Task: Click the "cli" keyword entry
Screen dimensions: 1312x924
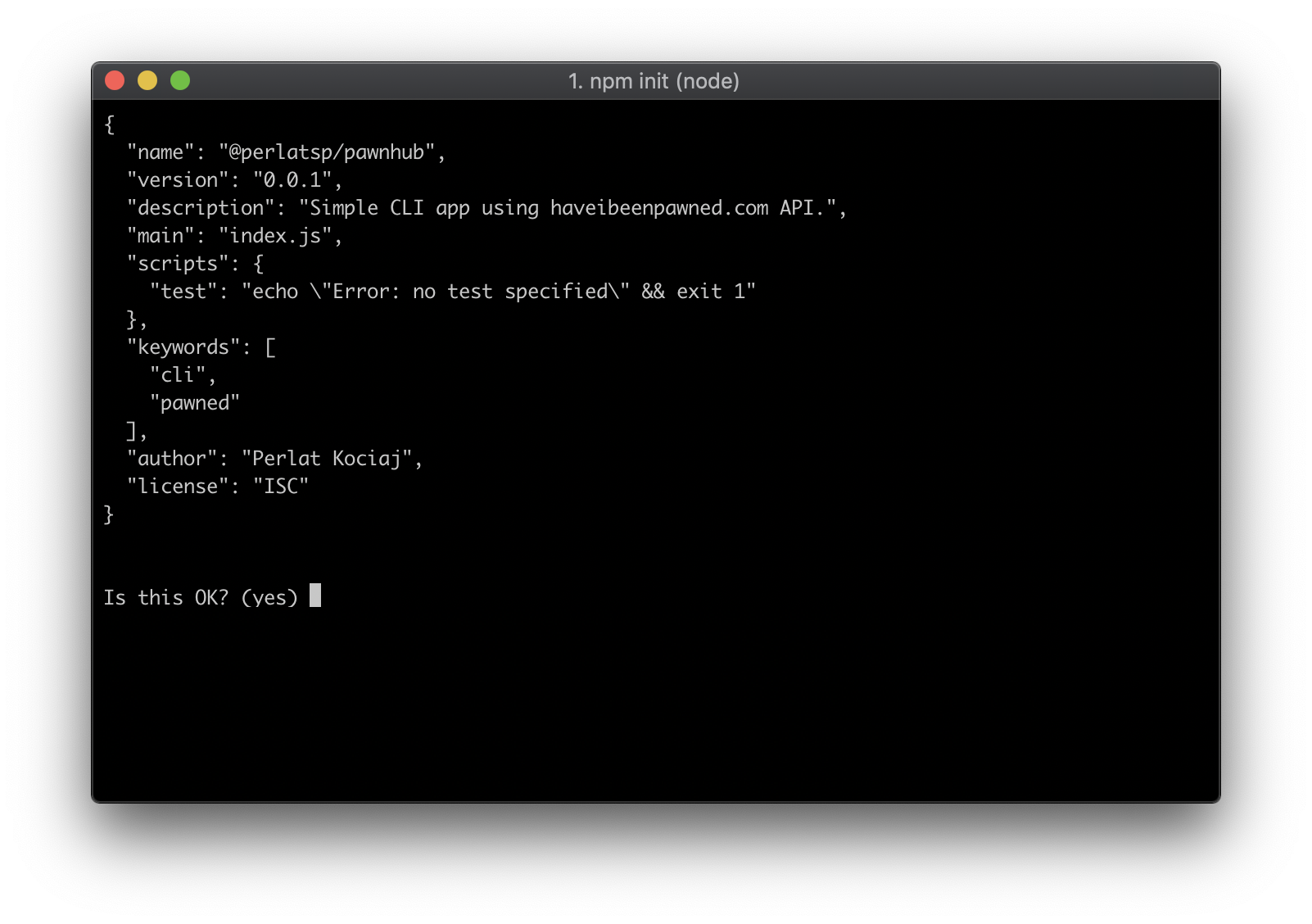Action: pos(183,375)
